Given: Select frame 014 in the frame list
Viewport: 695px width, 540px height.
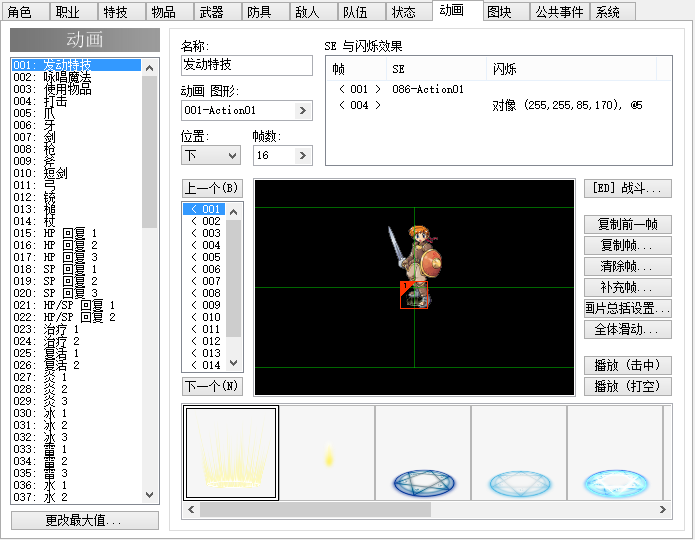Looking at the screenshot, I should [x=204, y=365].
